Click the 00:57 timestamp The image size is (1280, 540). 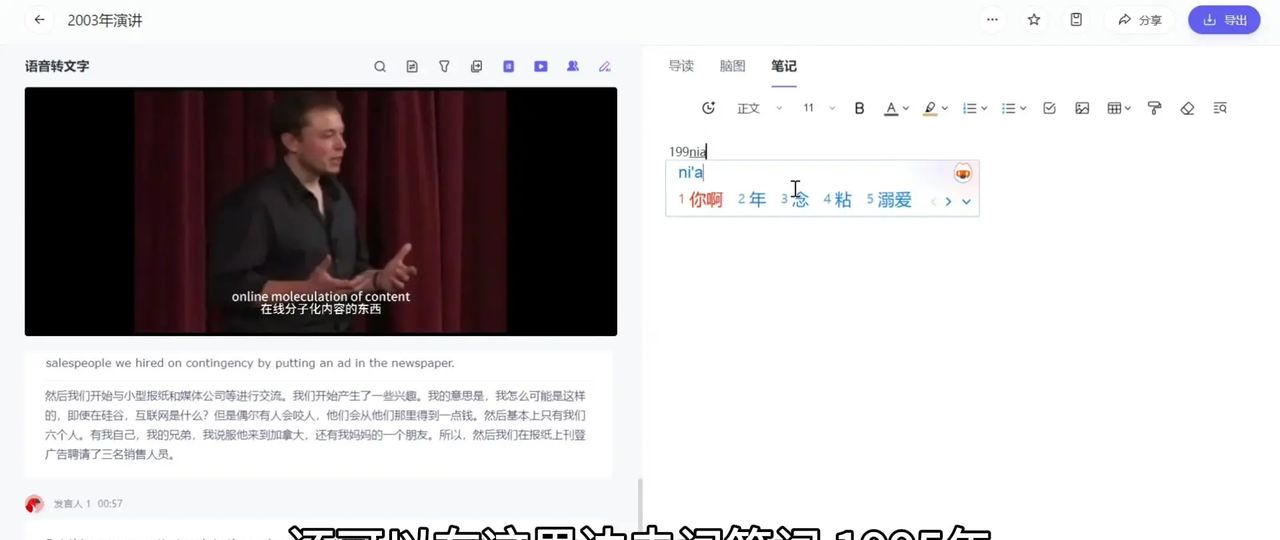pos(110,503)
